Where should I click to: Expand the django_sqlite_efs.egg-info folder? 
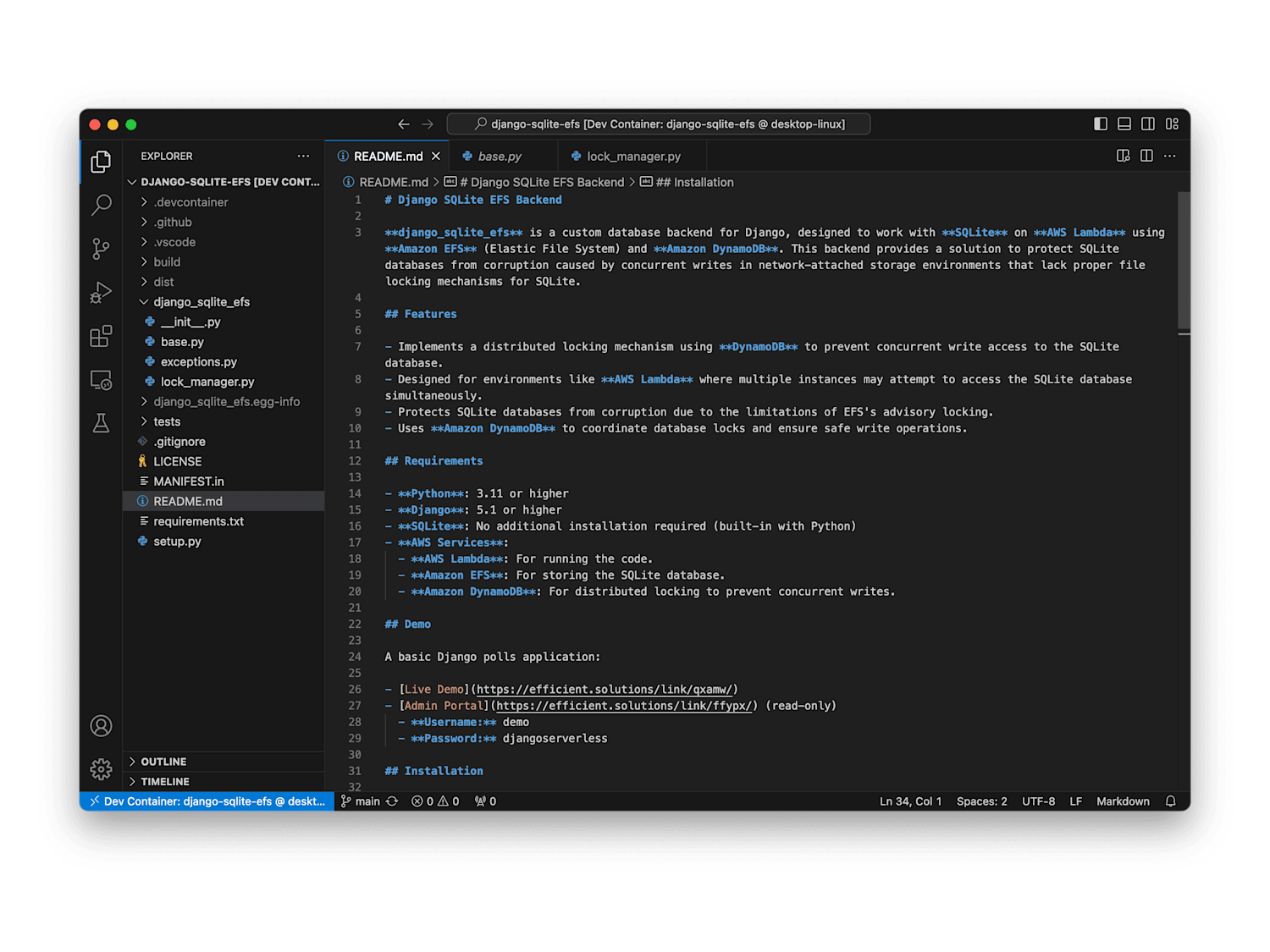click(224, 402)
